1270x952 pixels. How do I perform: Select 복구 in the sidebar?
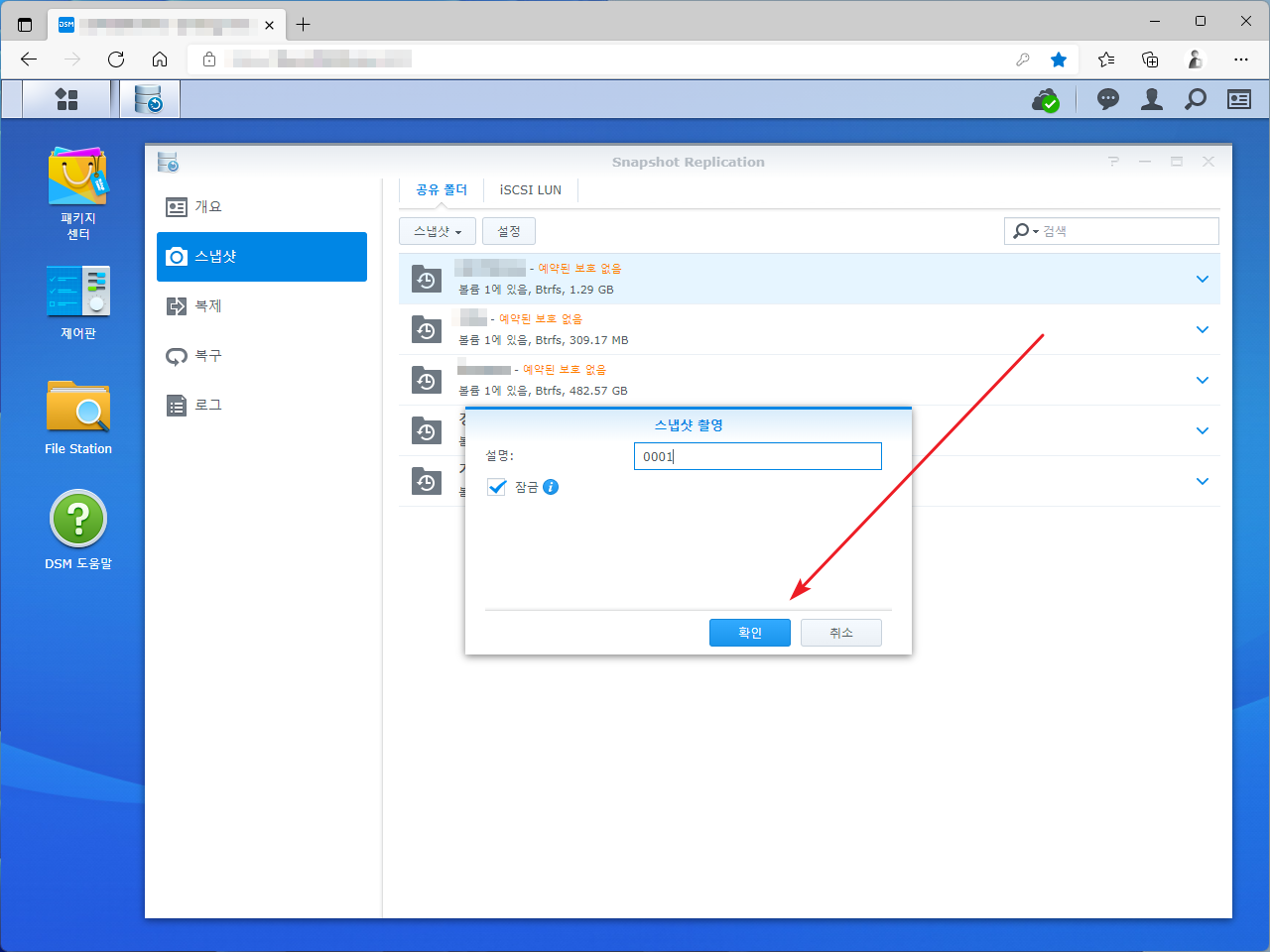[262, 356]
